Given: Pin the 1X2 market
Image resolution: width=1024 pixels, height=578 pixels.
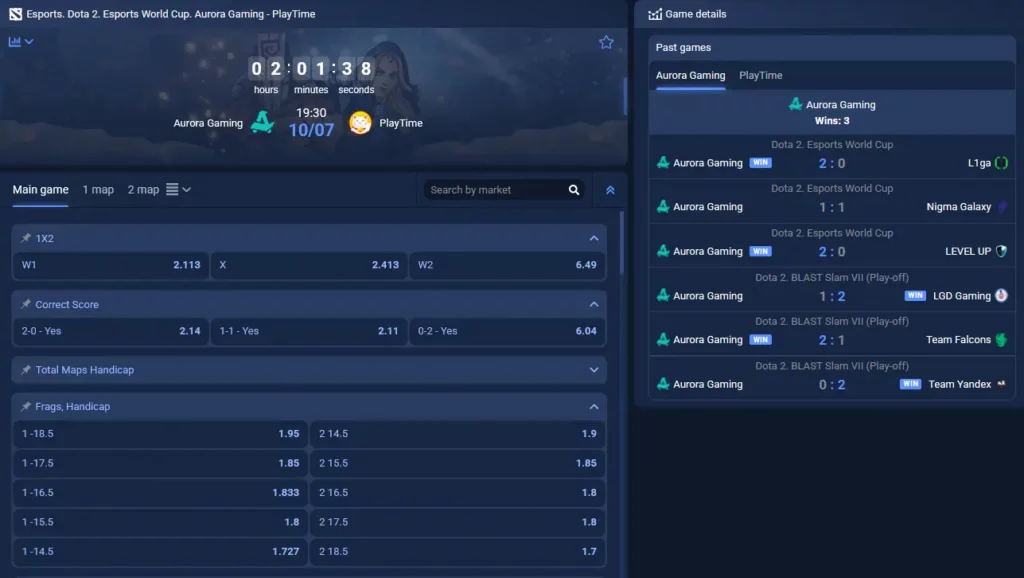Looking at the screenshot, I should pos(25,238).
